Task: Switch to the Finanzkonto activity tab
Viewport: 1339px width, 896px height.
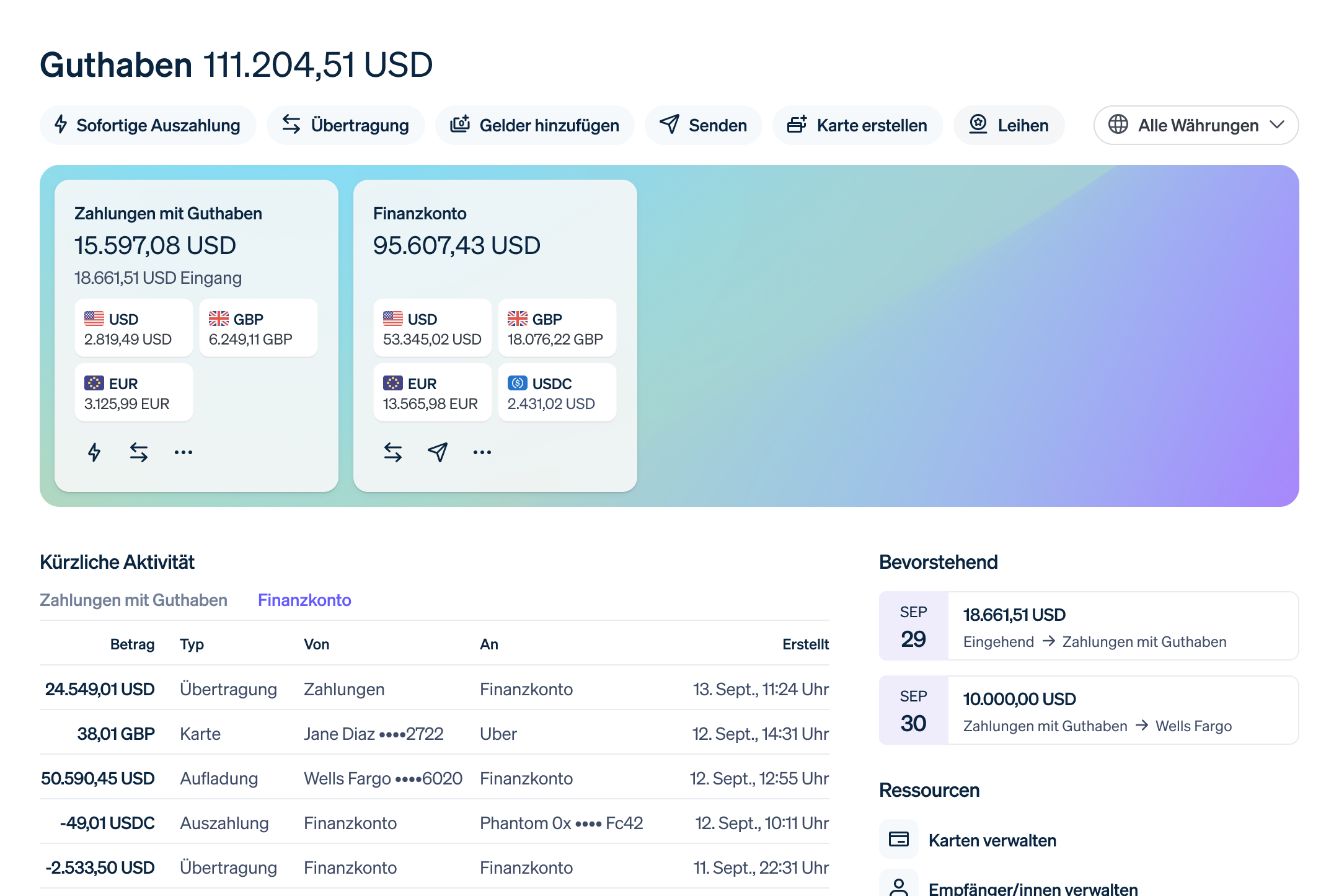Action: pyautogui.click(x=304, y=600)
